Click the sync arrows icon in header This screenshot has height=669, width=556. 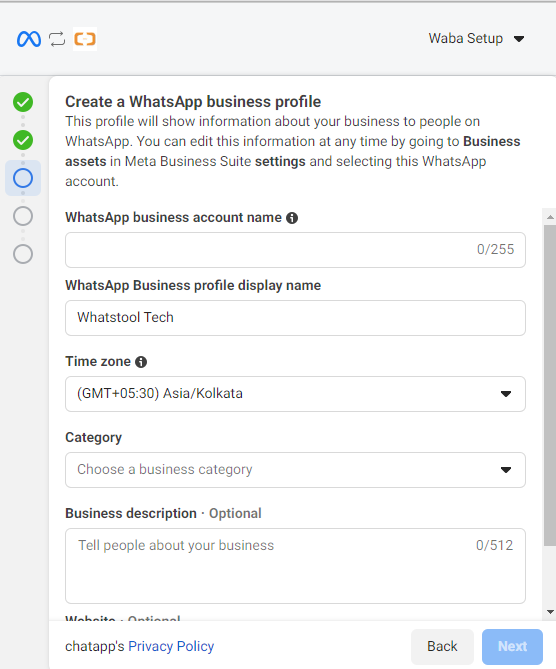click(57, 39)
